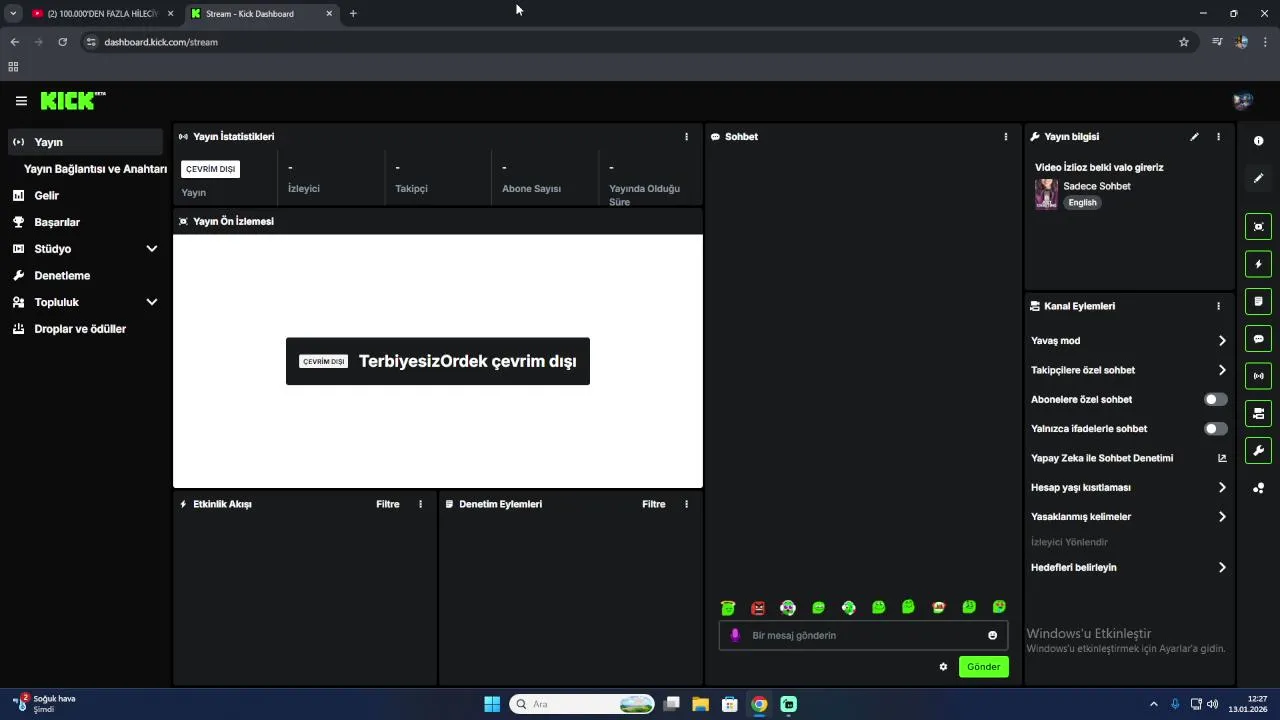Insert the angry red face emote
This screenshot has height=720, width=1280.
pos(758,607)
